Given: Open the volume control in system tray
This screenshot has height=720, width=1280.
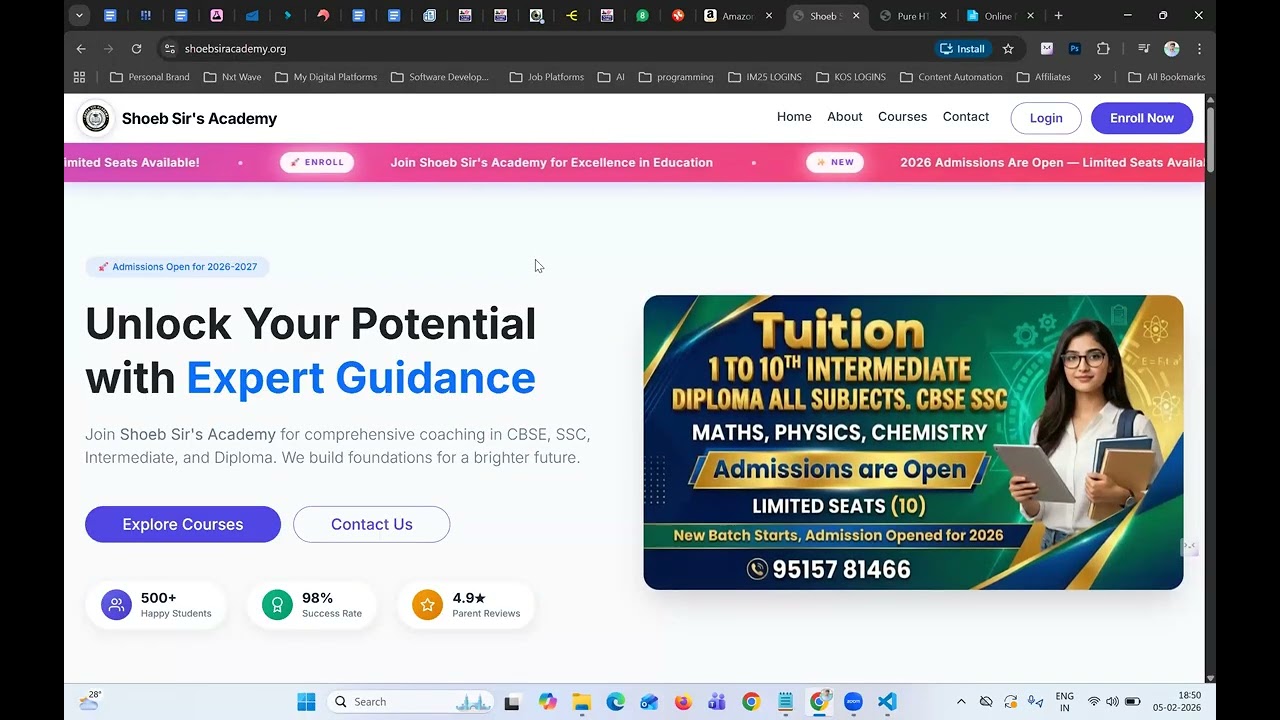Looking at the screenshot, I should coord(1112,702).
